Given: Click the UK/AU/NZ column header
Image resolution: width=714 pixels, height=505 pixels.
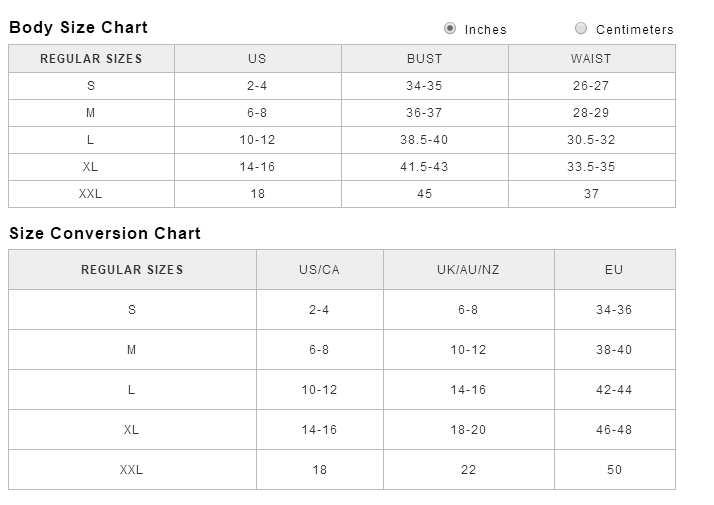Looking at the screenshot, I should (469, 270).
